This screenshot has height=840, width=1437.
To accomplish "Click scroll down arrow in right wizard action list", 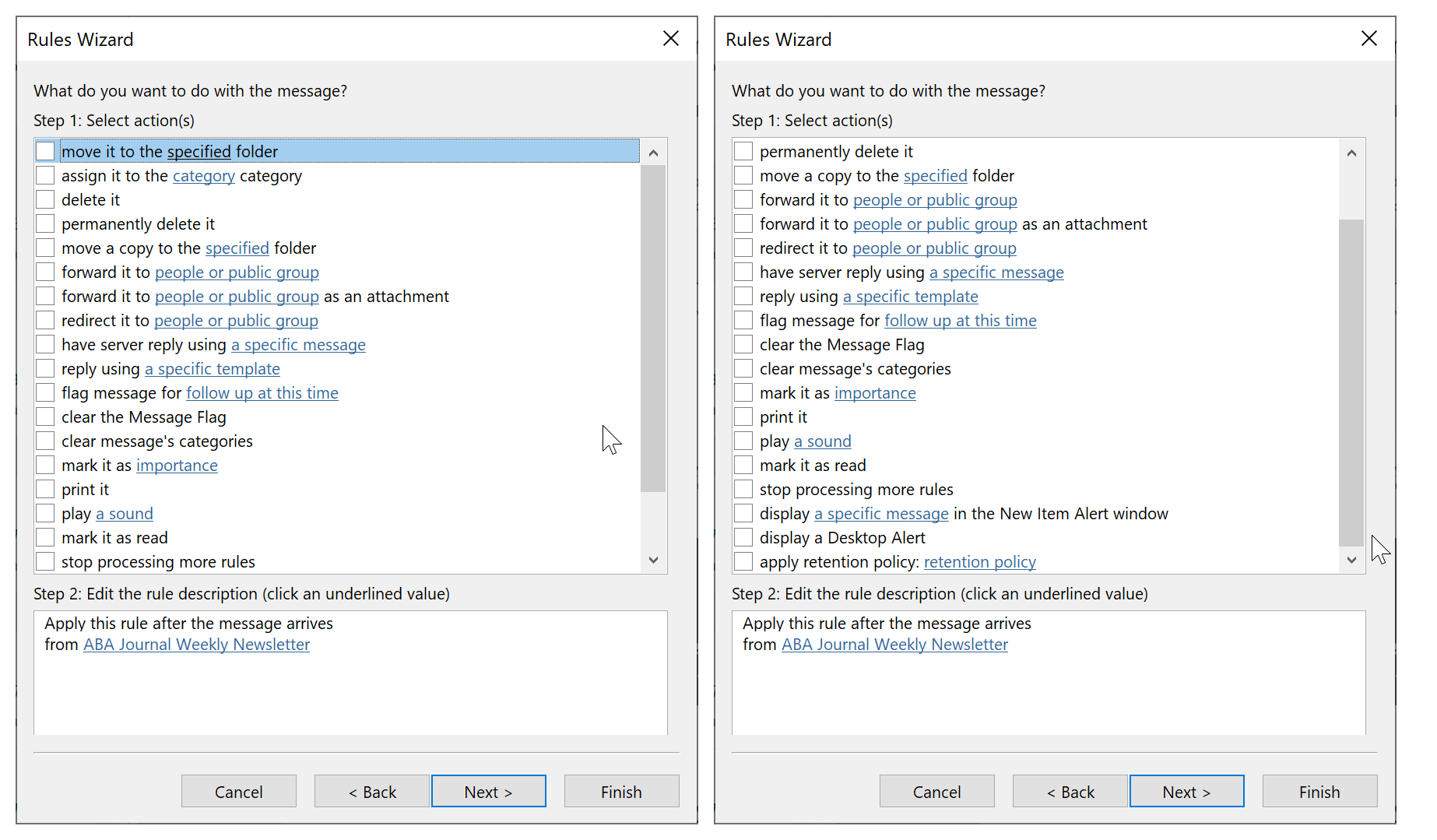I will (x=1351, y=560).
